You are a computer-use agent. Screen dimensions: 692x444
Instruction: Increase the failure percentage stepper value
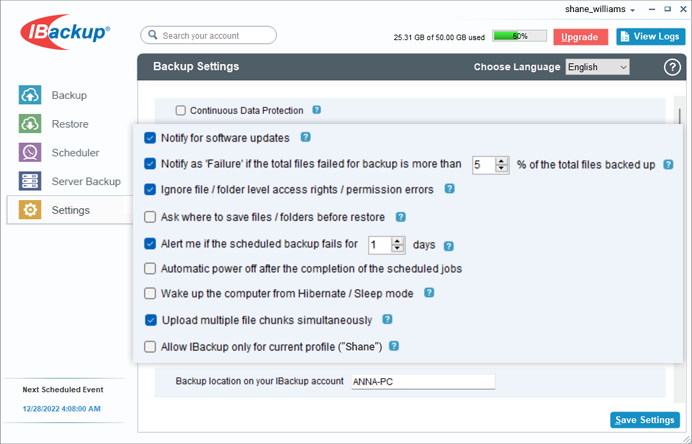click(x=501, y=162)
